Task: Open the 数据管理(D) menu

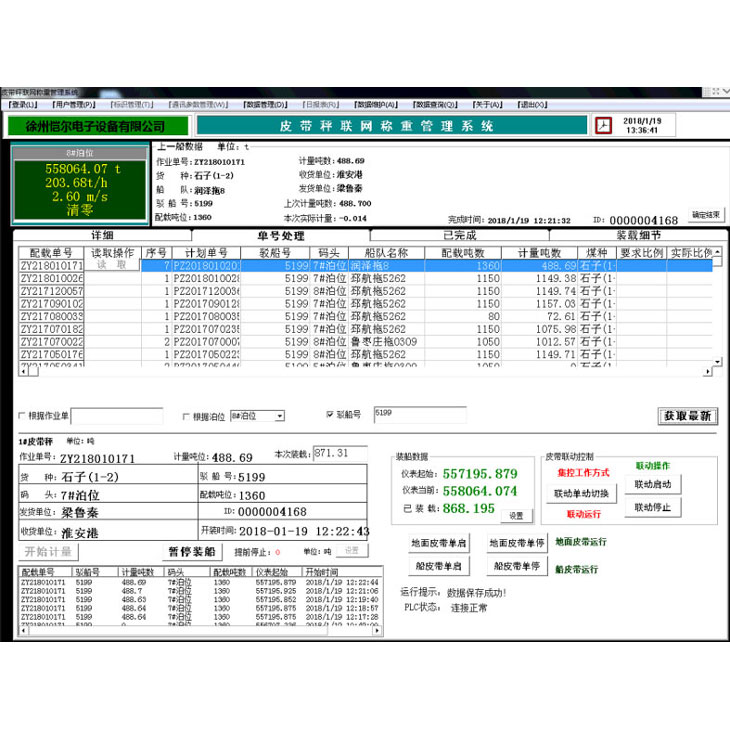Action: (265, 105)
